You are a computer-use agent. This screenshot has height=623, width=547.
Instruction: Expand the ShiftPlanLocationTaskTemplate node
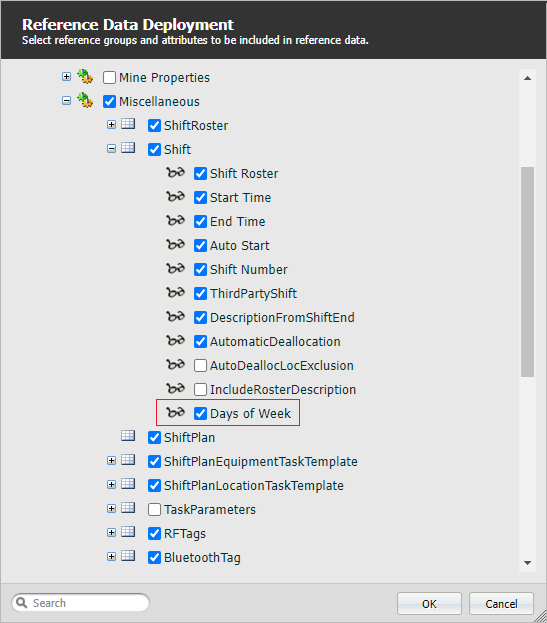tap(111, 484)
